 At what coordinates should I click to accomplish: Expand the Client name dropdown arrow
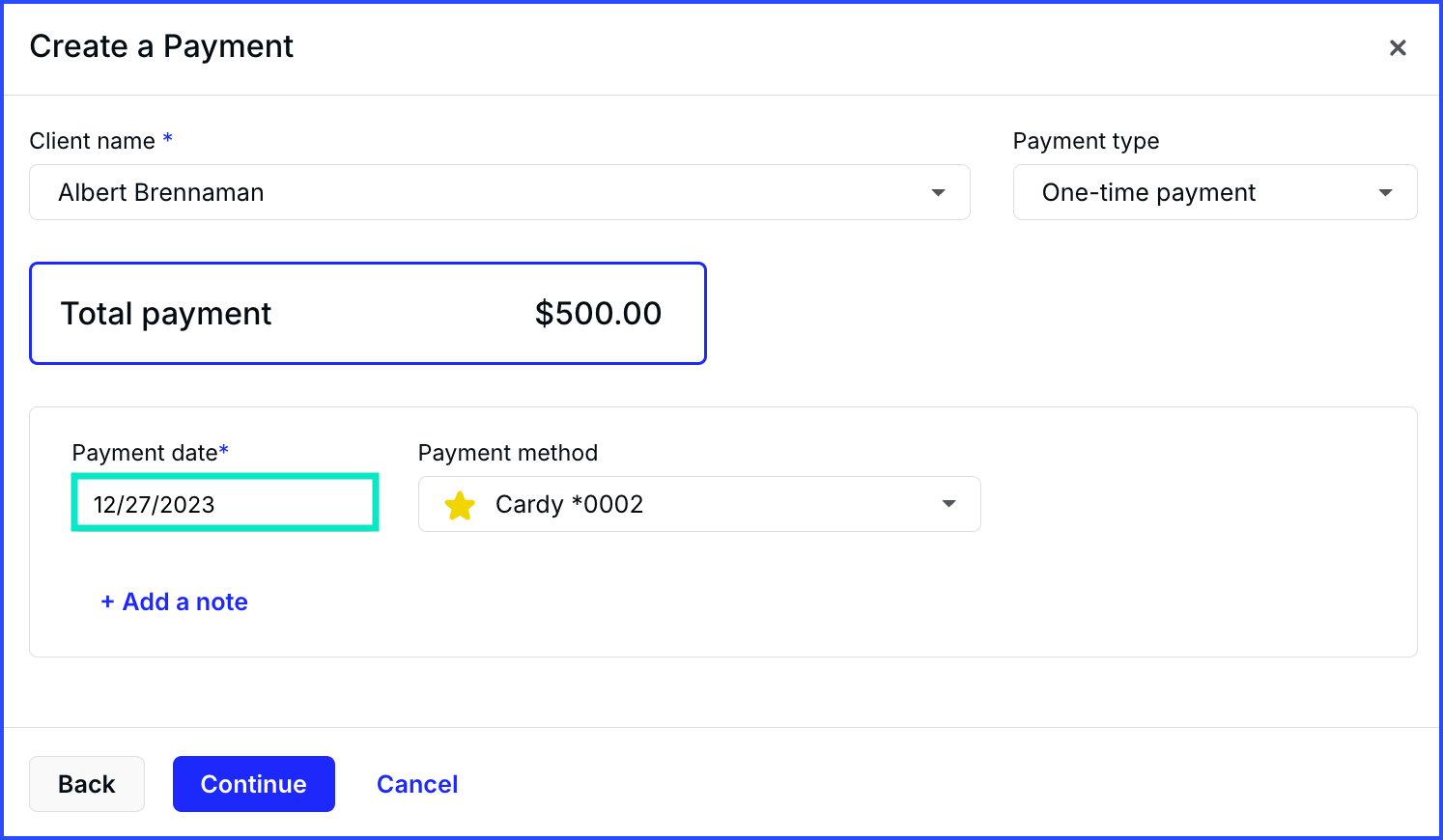click(x=938, y=192)
